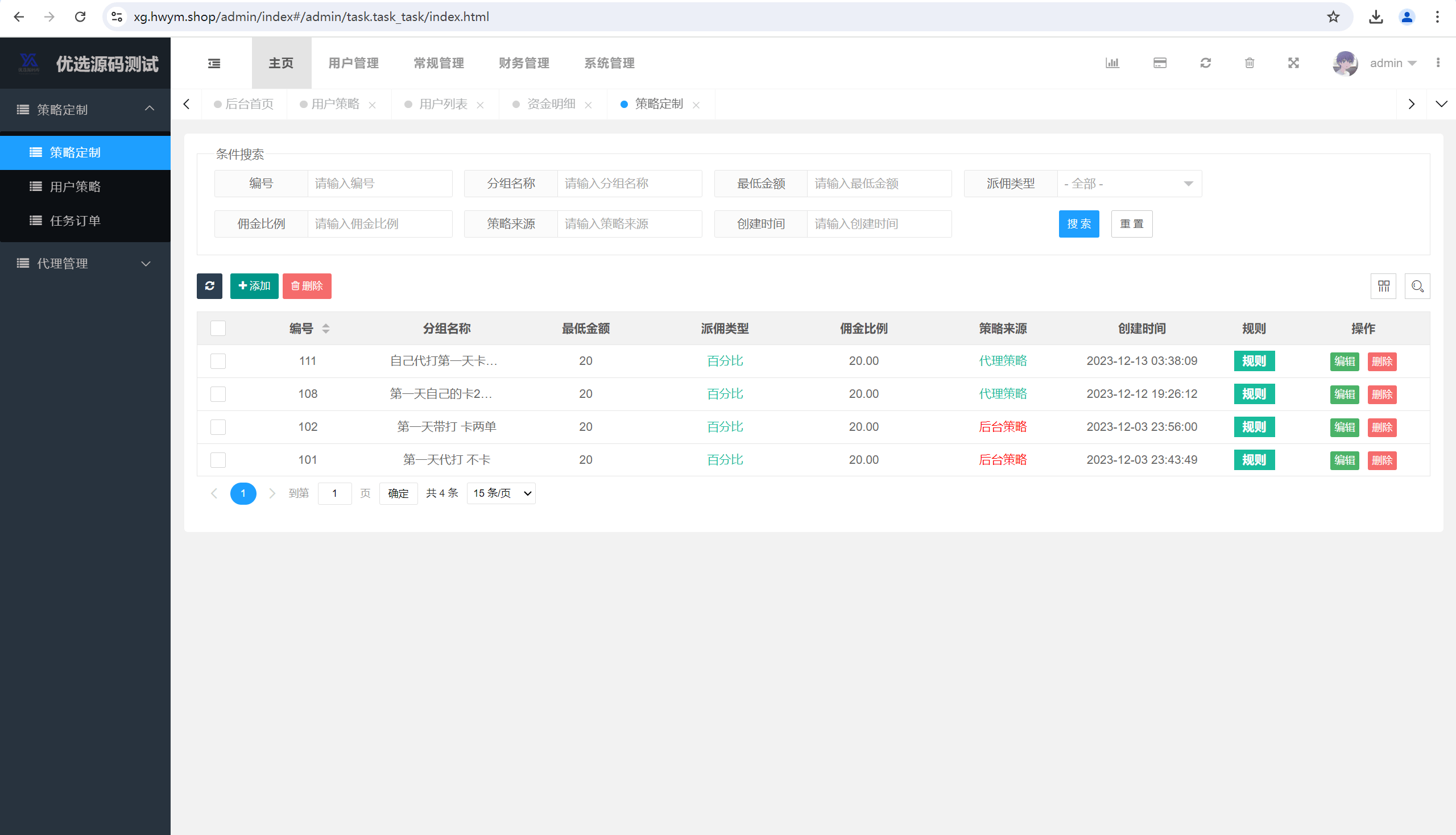Open the statistics chart icon in header
1456x835 pixels.
click(x=1112, y=63)
